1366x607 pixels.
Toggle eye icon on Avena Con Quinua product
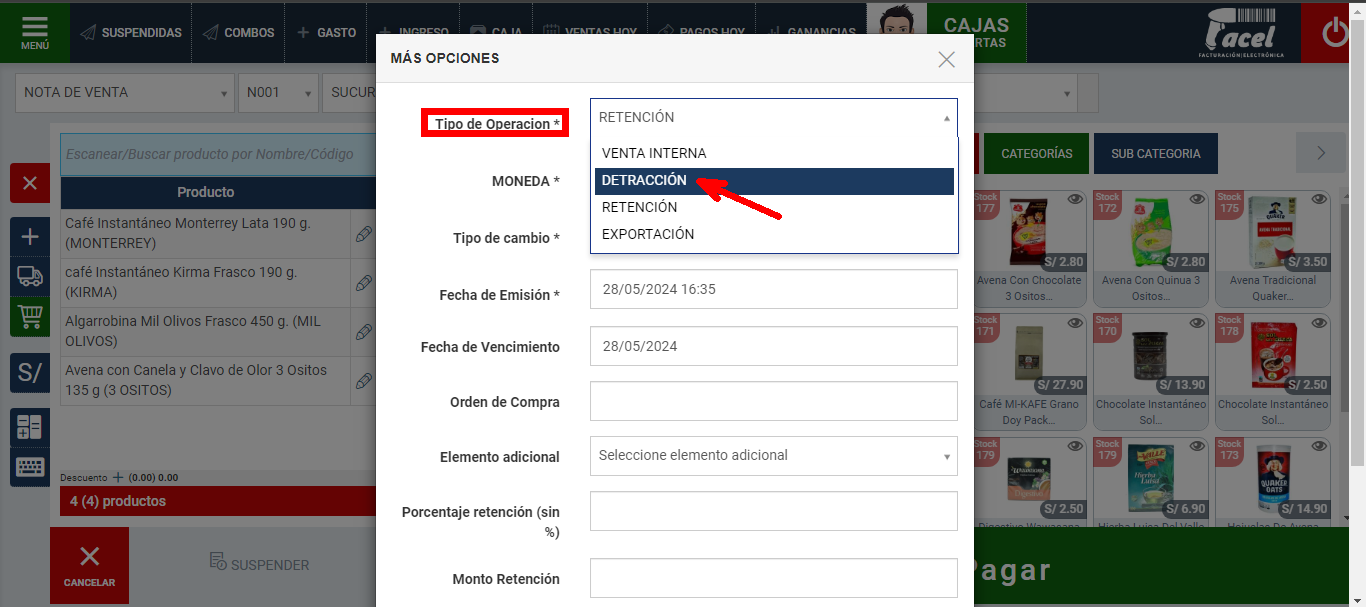tap(1196, 200)
